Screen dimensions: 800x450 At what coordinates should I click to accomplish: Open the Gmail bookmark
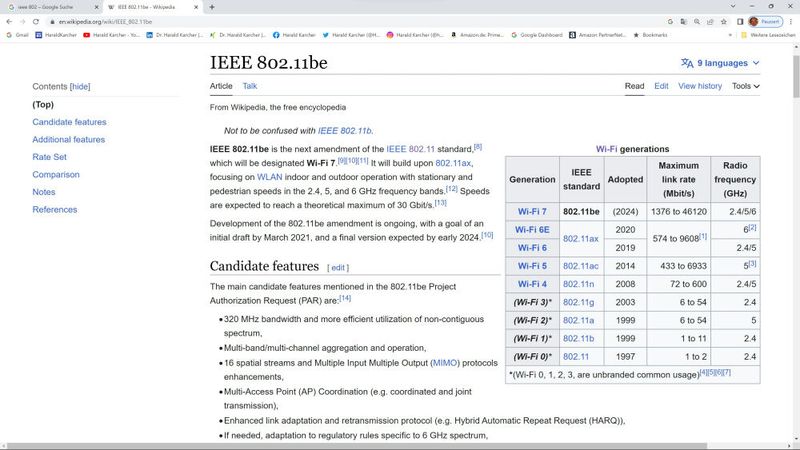(x=17, y=35)
